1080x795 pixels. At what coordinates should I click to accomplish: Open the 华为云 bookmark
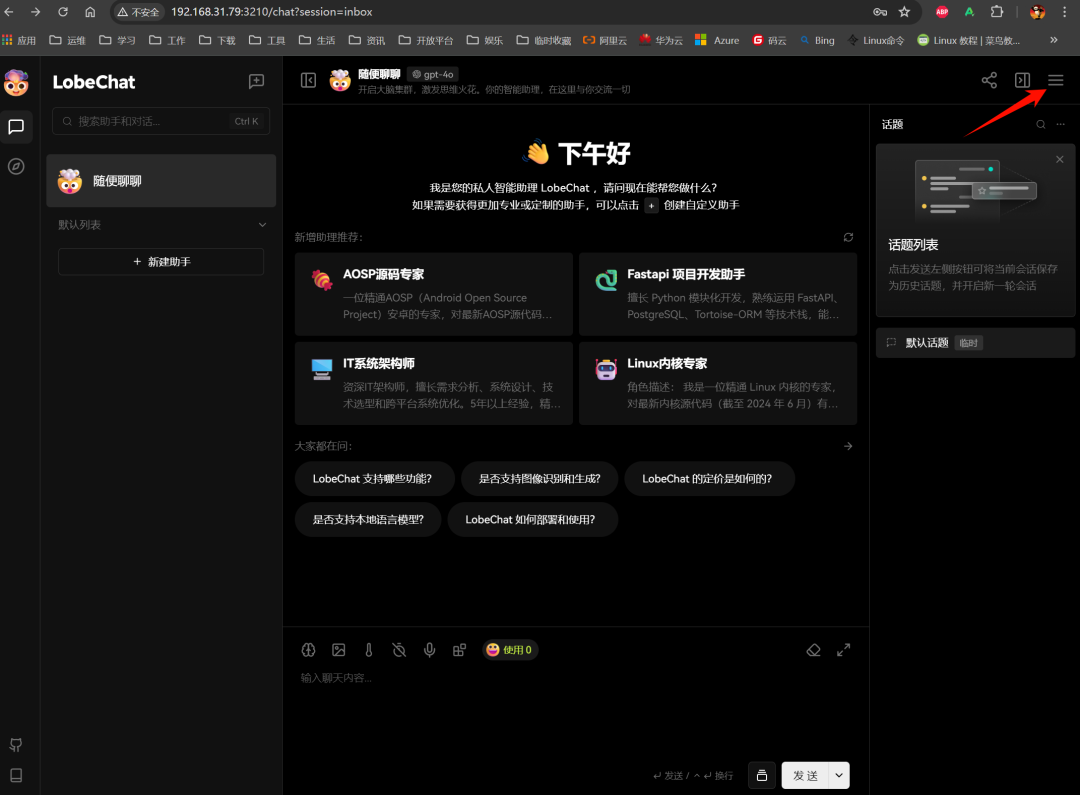click(x=661, y=41)
